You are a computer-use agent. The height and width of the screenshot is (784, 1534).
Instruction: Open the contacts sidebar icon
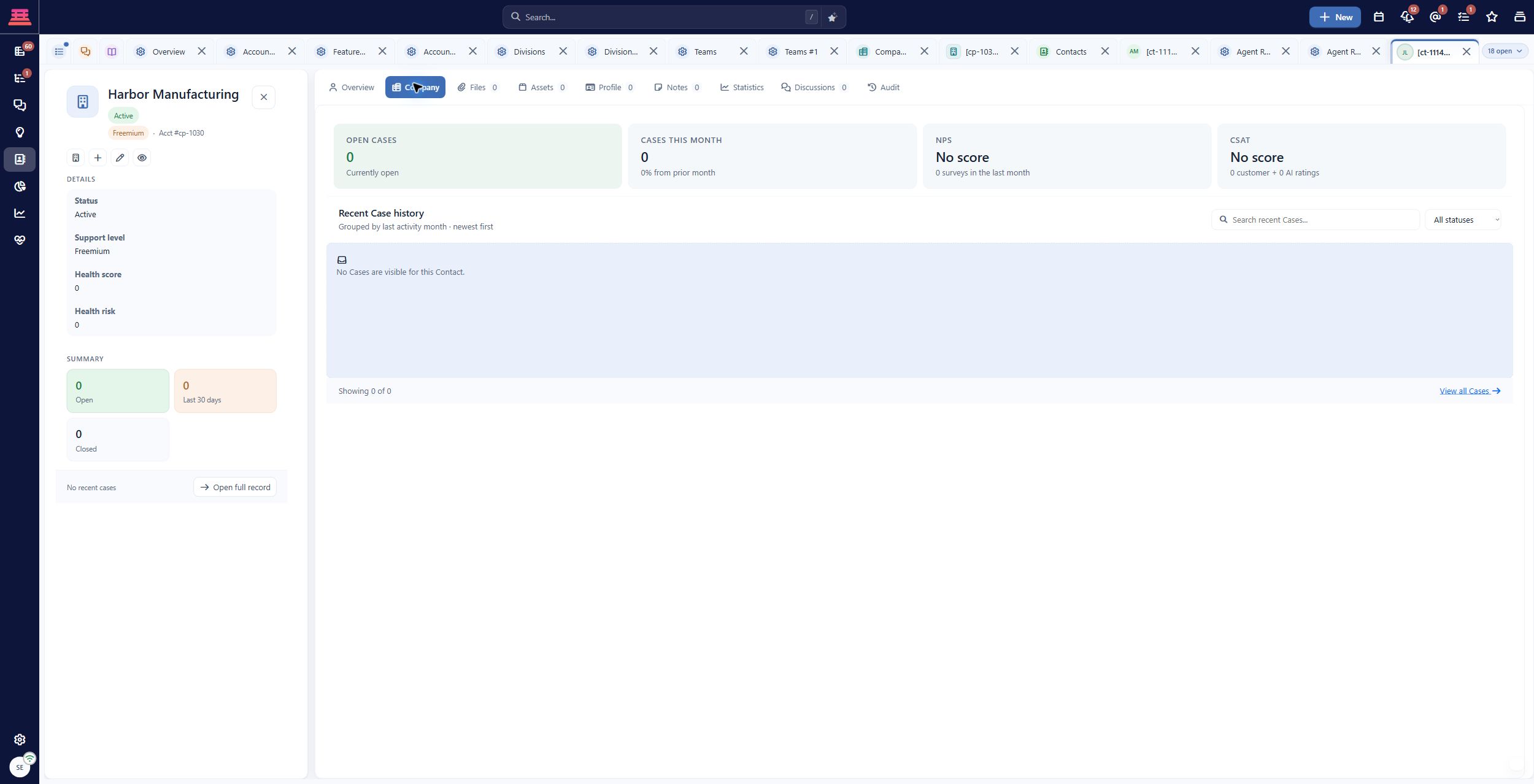pos(20,159)
